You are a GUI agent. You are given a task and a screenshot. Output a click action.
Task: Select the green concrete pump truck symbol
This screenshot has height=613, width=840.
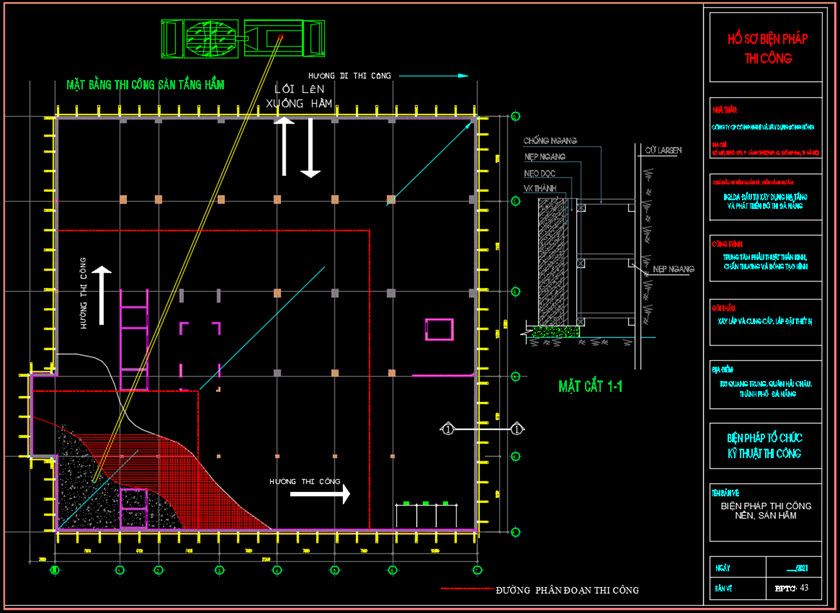(x=242, y=39)
